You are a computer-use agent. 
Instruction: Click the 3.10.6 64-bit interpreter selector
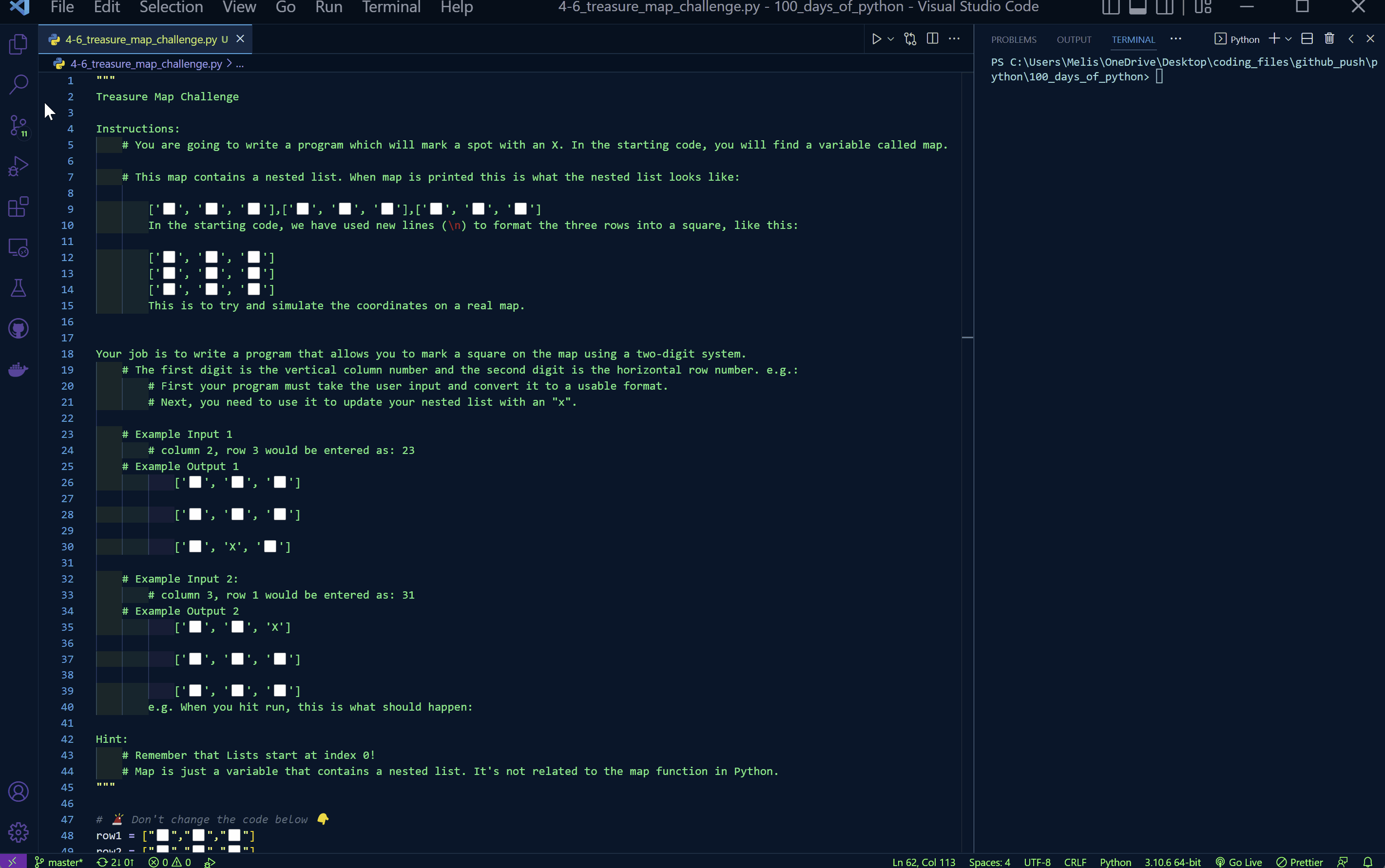point(1173,862)
